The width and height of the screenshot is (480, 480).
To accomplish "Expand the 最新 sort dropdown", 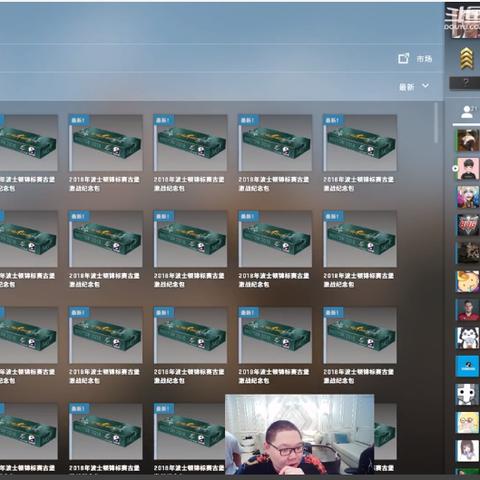I will click(x=414, y=87).
